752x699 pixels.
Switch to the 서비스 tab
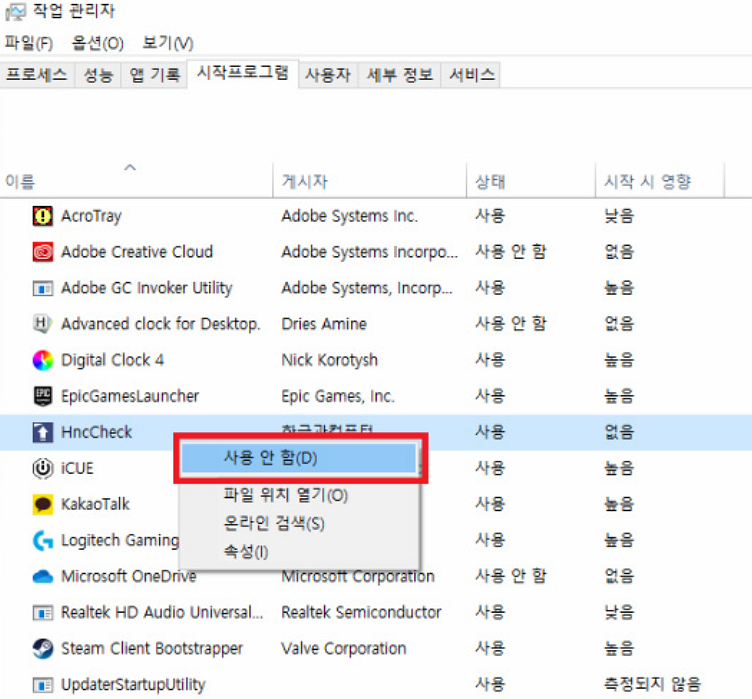tap(472, 75)
